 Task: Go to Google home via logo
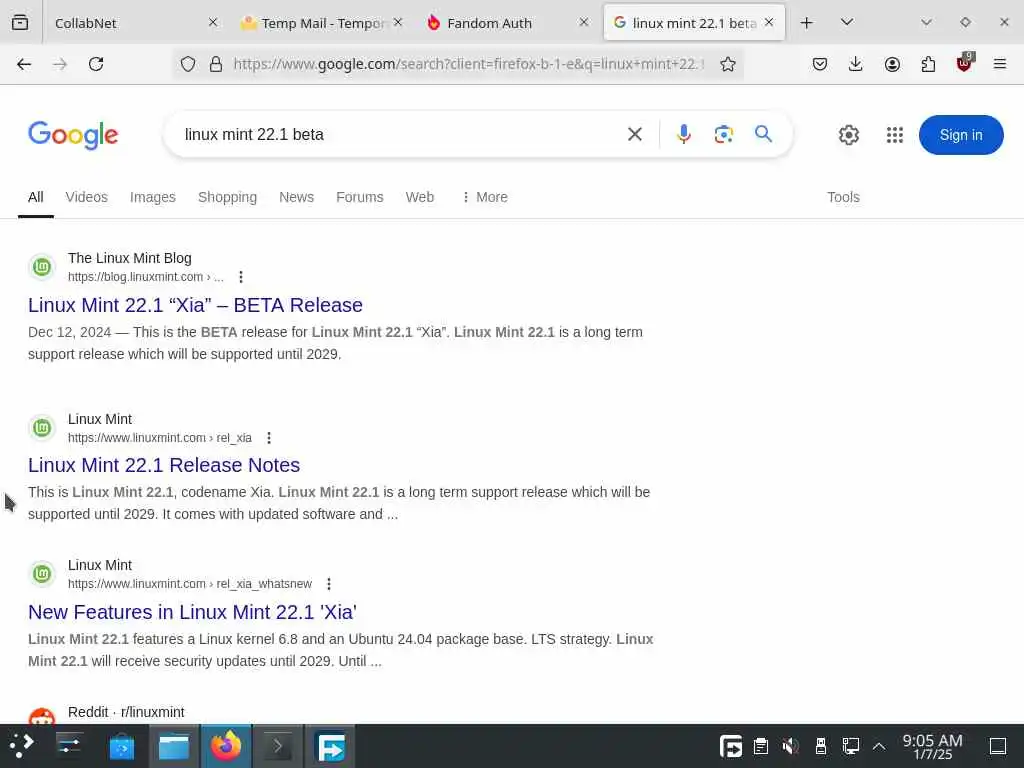pos(73,135)
